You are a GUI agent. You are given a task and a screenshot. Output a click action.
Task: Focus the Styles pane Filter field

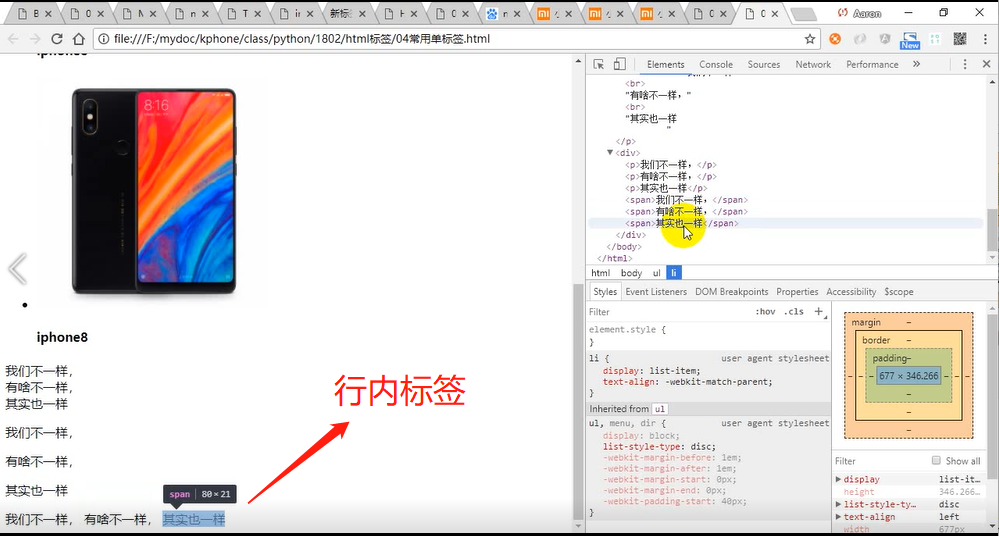(x=669, y=312)
